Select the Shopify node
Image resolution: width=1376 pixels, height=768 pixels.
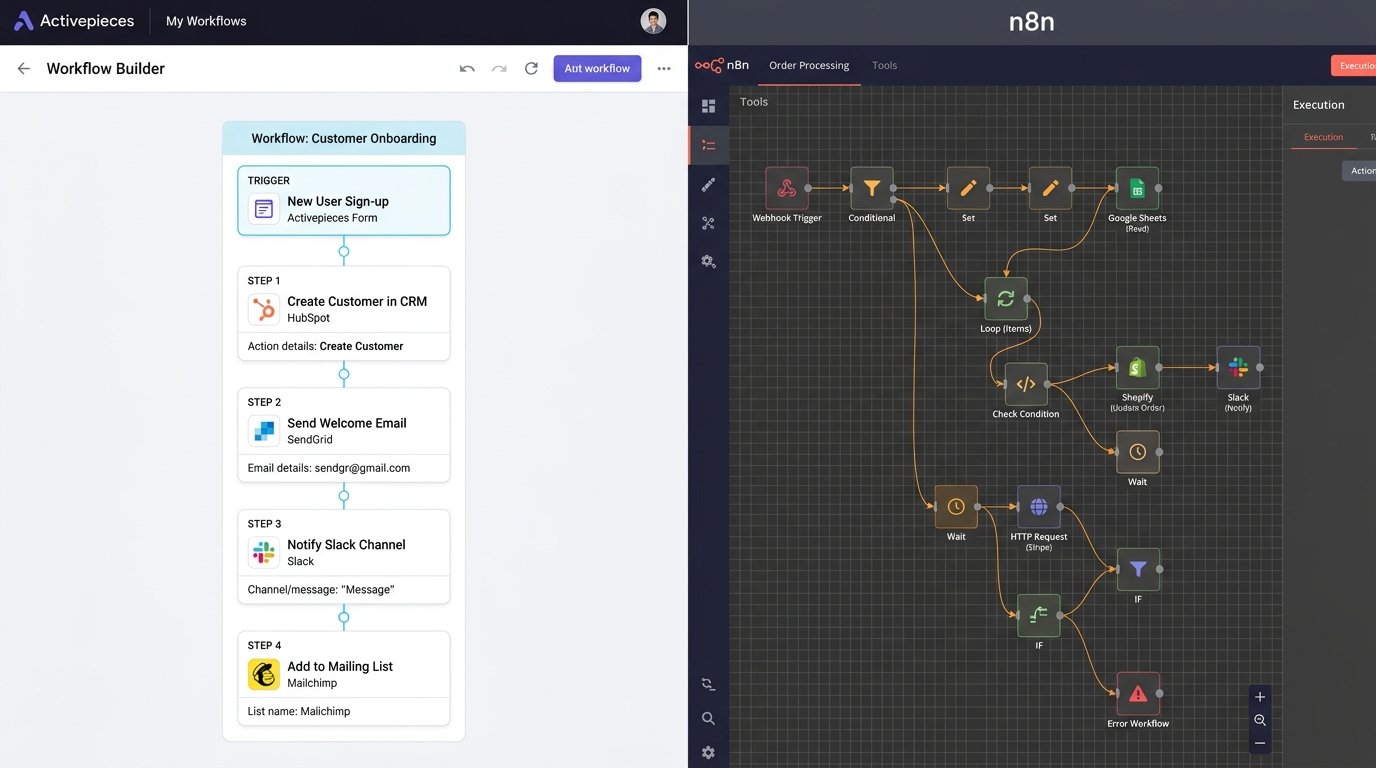coord(1137,368)
